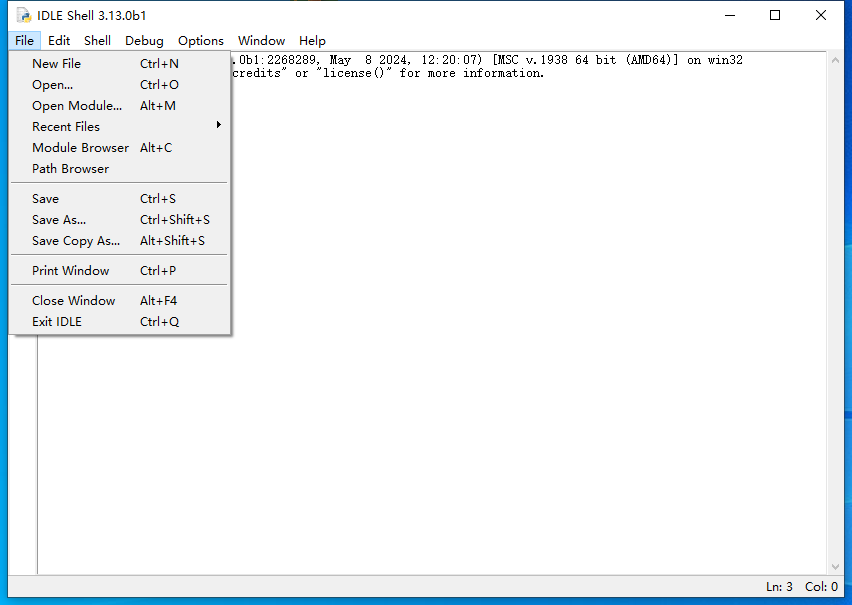Click the scrollbar up arrow
This screenshot has width=852, height=605.
coord(835,60)
